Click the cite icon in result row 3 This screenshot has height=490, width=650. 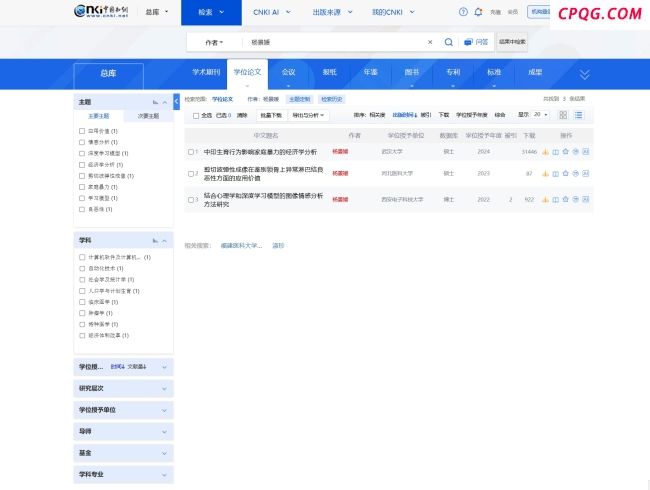tap(575, 199)
